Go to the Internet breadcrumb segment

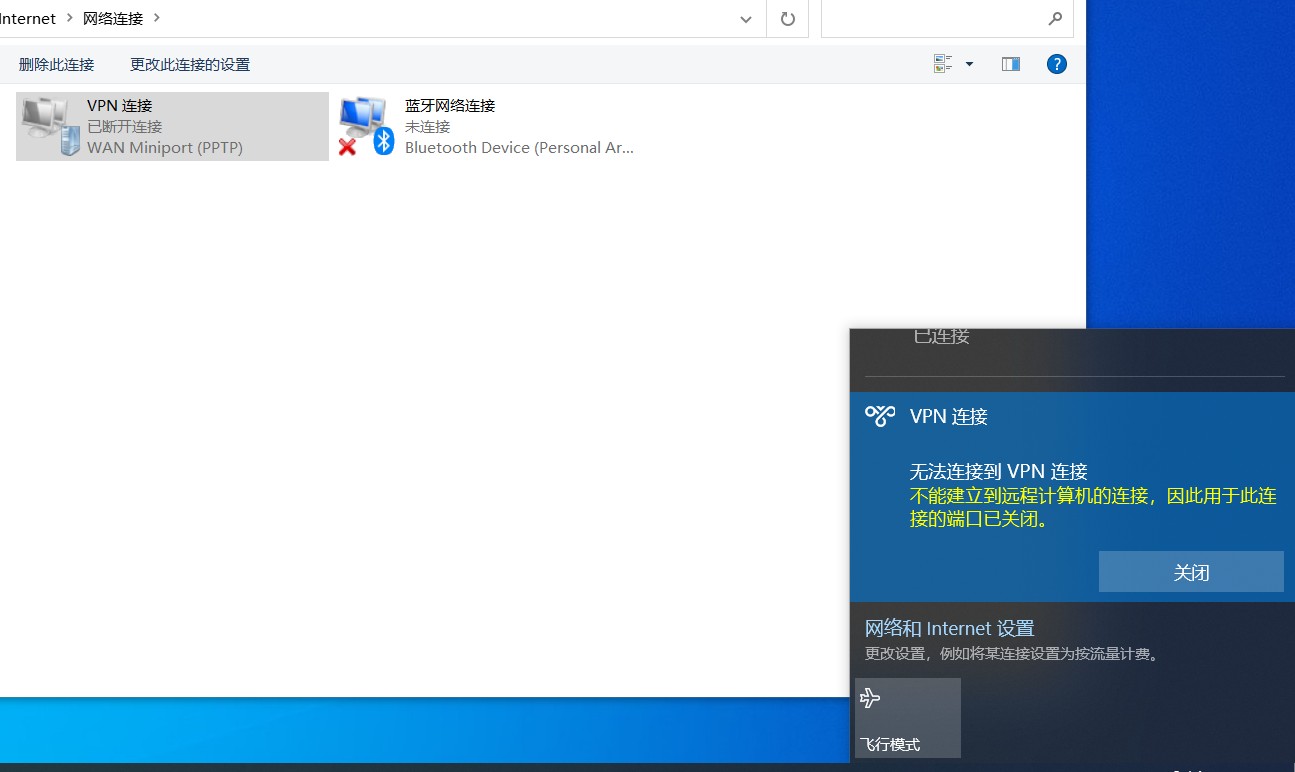pyautogui.click(x=28, y=18)
